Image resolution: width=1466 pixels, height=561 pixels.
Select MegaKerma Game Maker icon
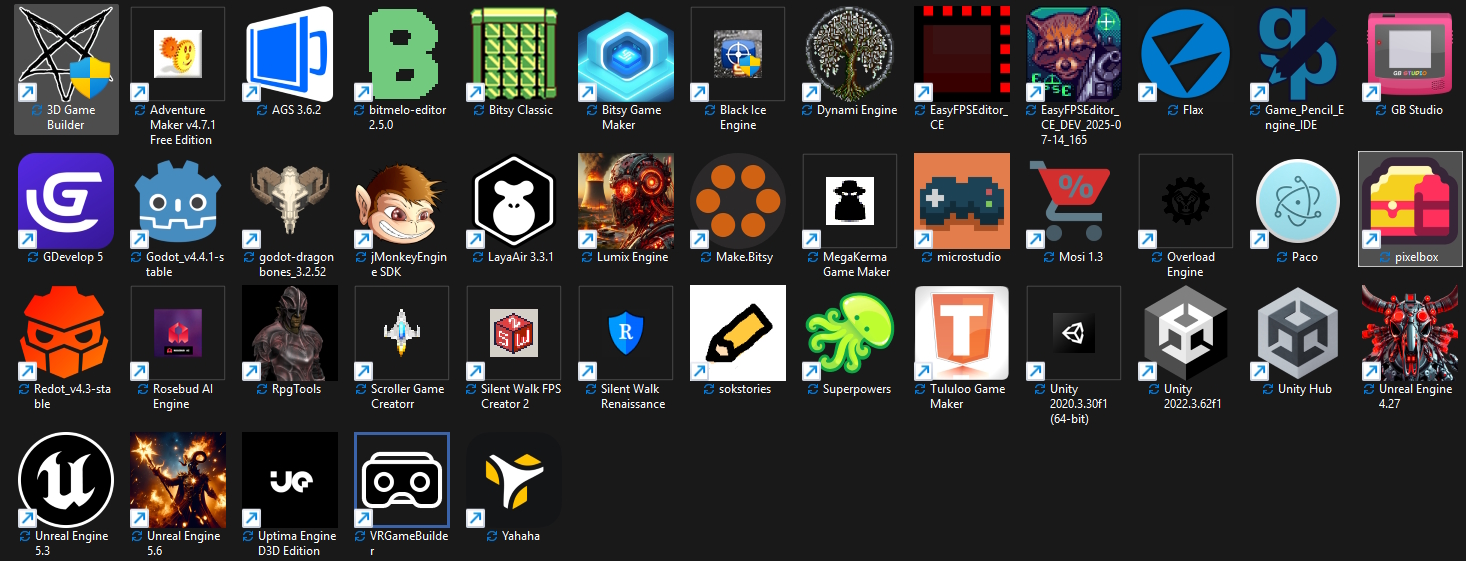(850, 201)
